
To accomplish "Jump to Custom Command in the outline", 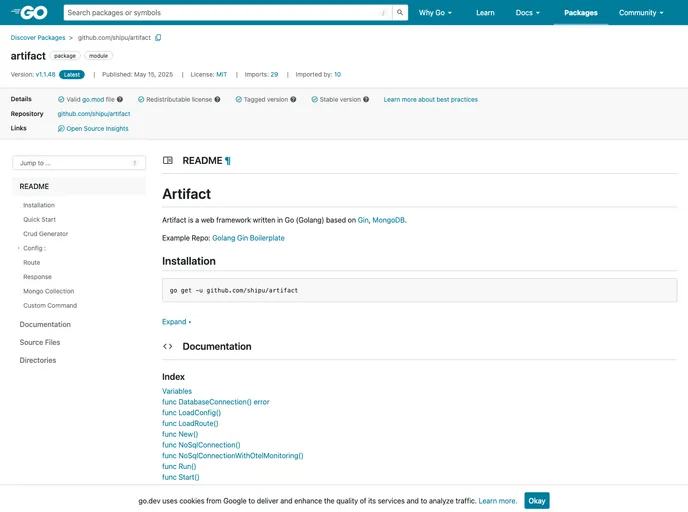I will (50, 305).
